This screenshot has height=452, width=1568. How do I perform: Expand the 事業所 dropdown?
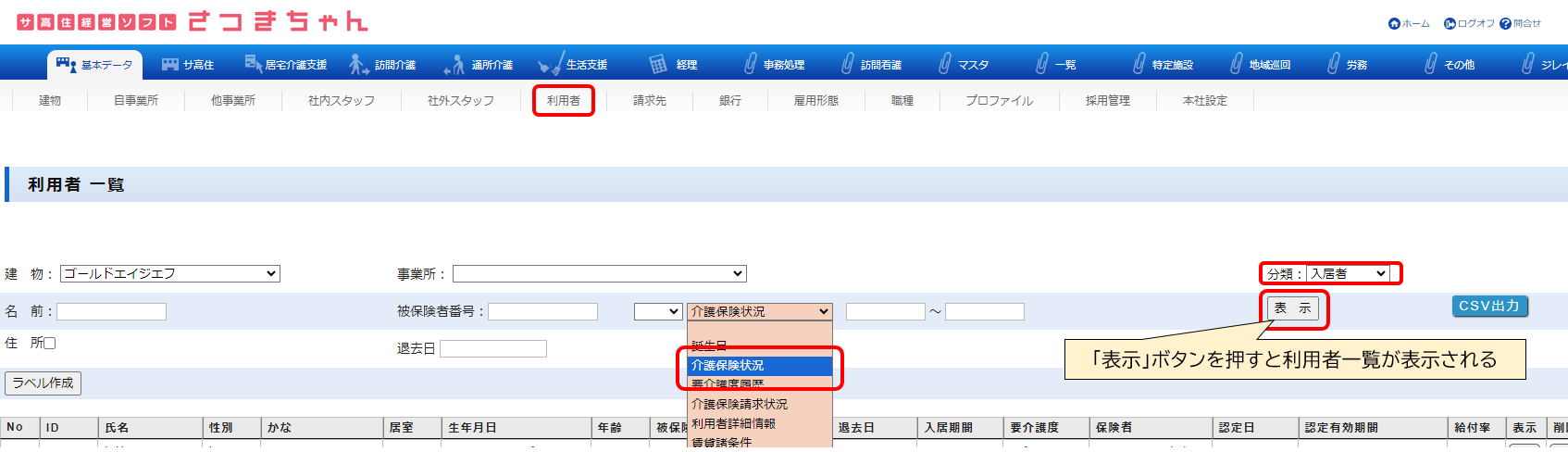pyautogui.click(x=599, y=274)
